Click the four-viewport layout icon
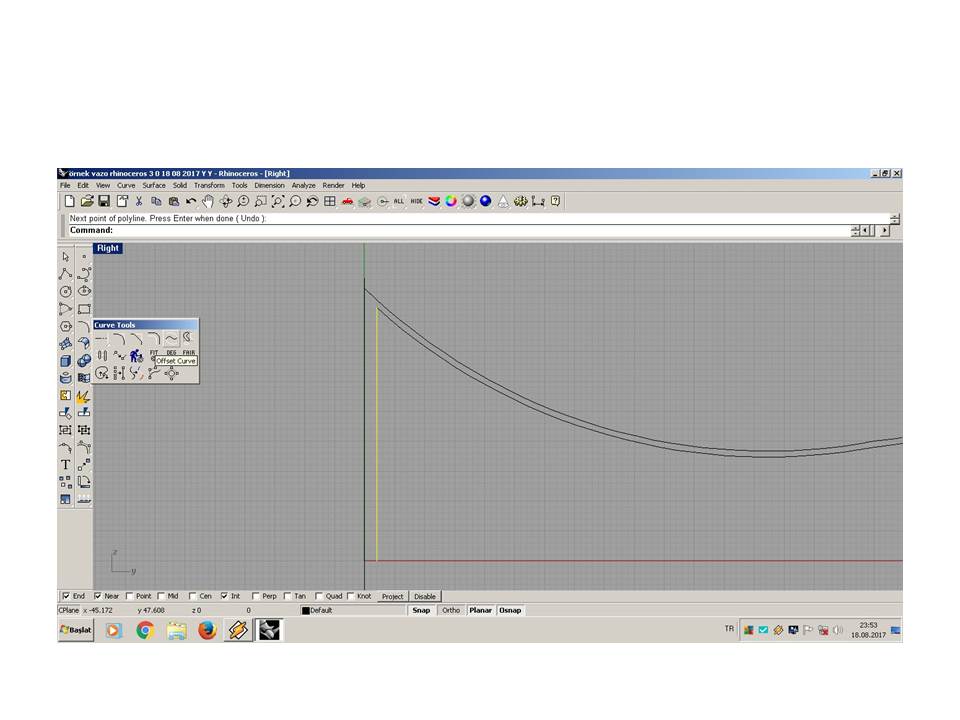The image size is (960, 720). pyautogui.click(x=330, y=201)
